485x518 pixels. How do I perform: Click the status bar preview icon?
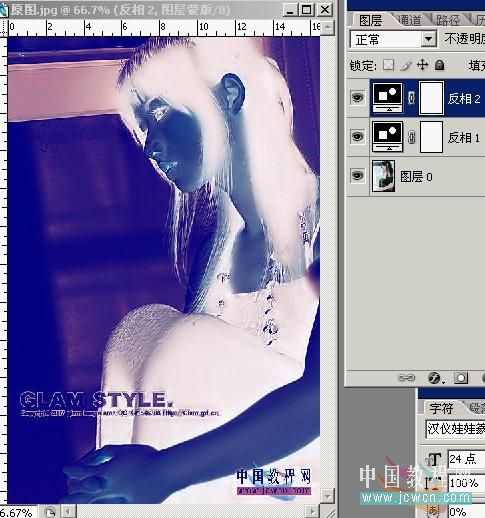(50, 512)
